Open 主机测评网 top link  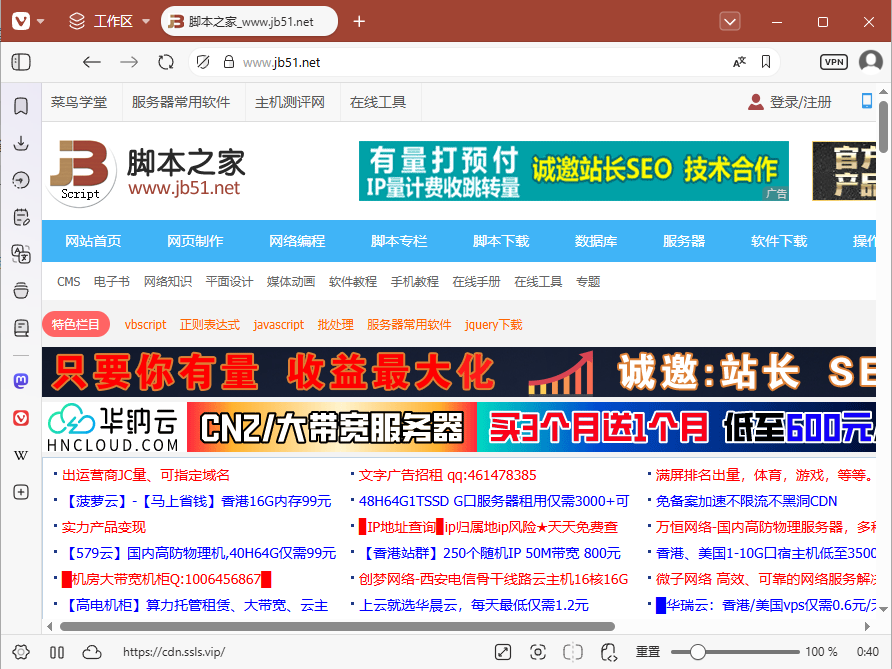click(x=290, y=102)
